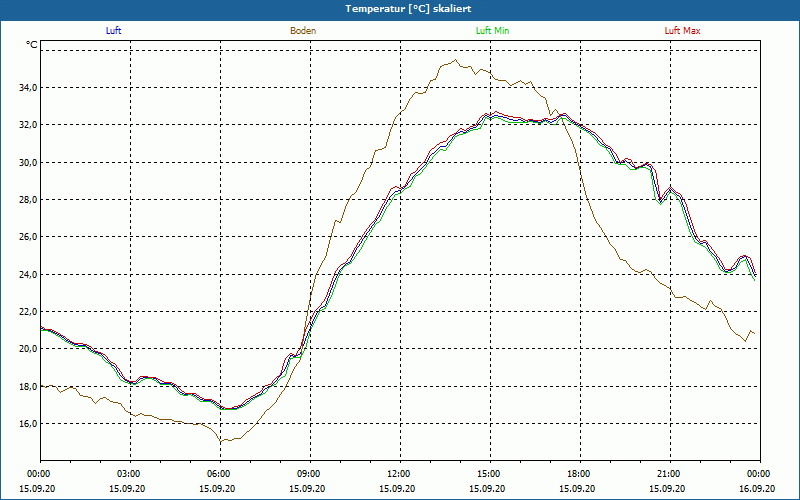Viewport: 800px width, 500px height.
Task: Click the °C unit label
Action: (x=32, y=45)
